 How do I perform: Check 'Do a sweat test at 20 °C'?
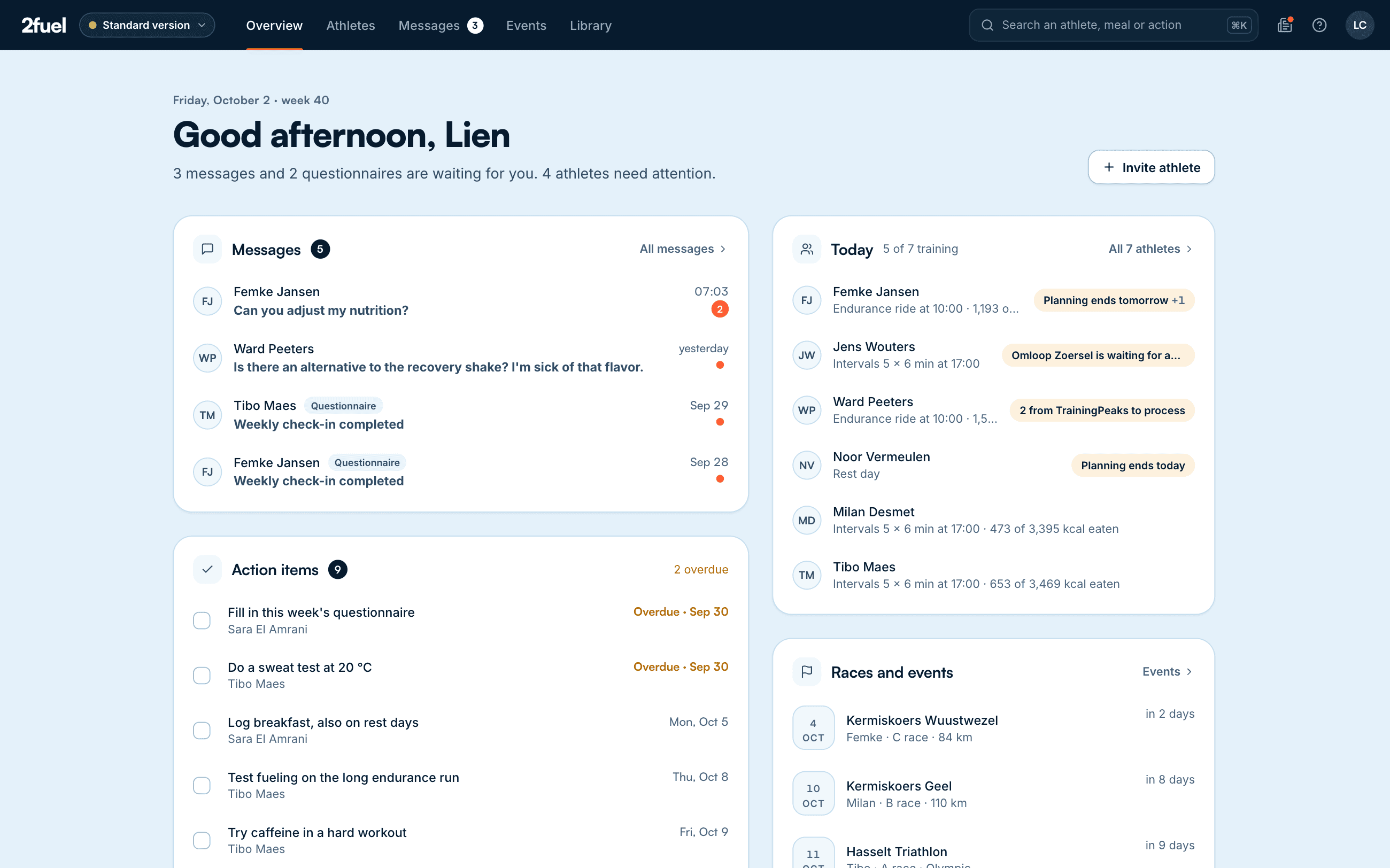point(202,676)
